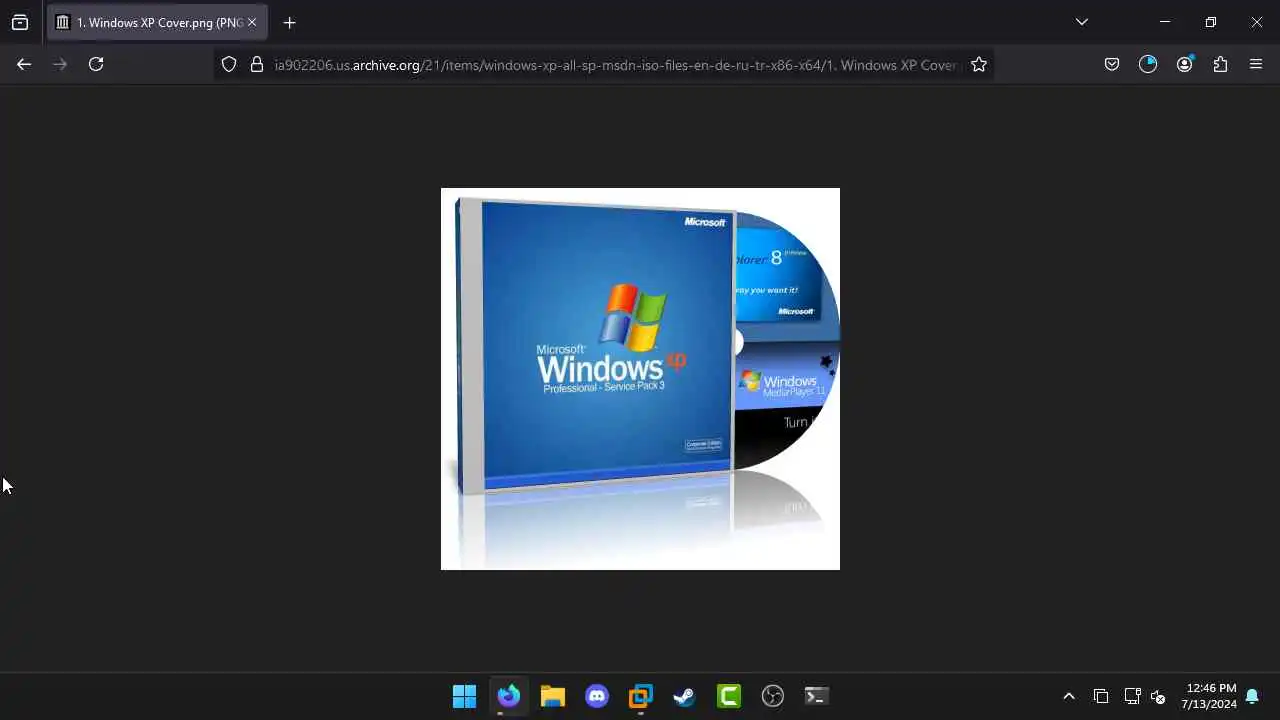Open Discord from the taskbar
Viewport: 1280px width, 720px height.
click(x=597, y=696)
